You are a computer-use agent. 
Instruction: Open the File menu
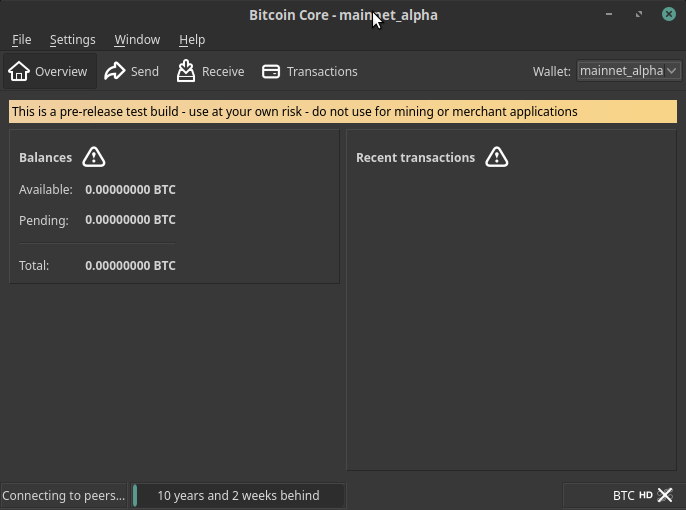21,40
